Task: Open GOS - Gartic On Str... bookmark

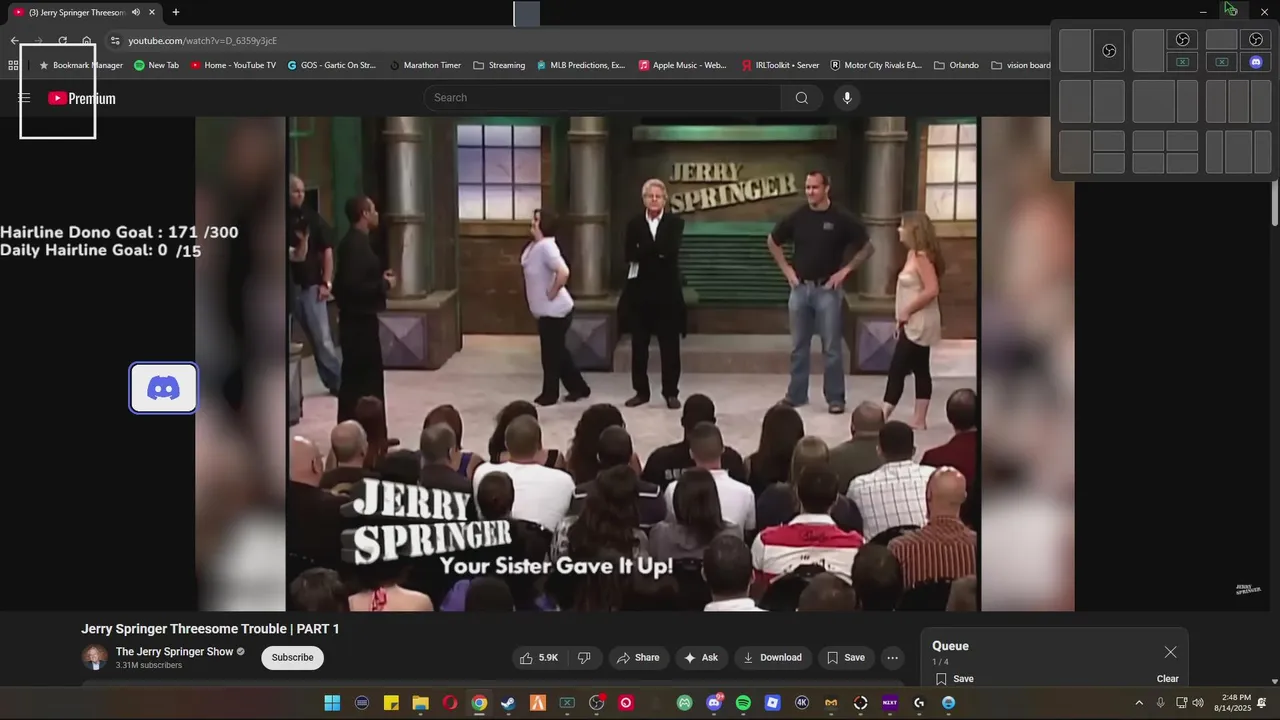Action: click(331, 65)
